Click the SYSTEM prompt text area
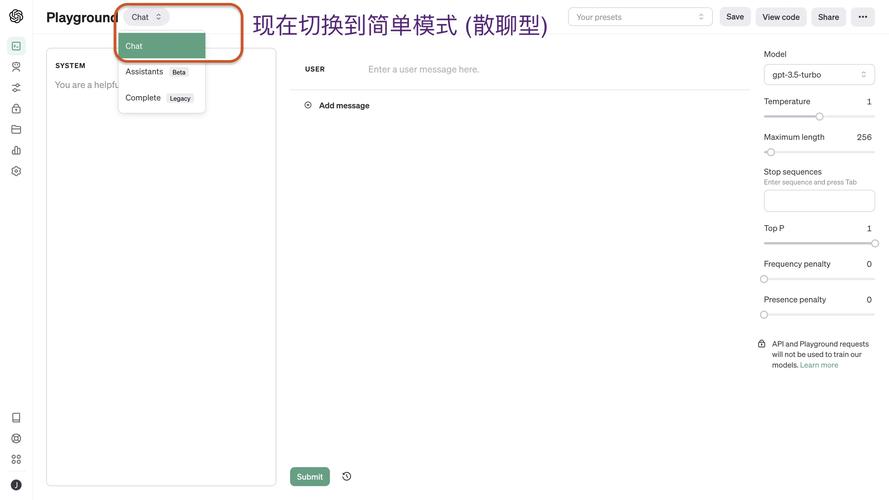The width and height of the screenshot is (889, 500). (x=161, y=281)
